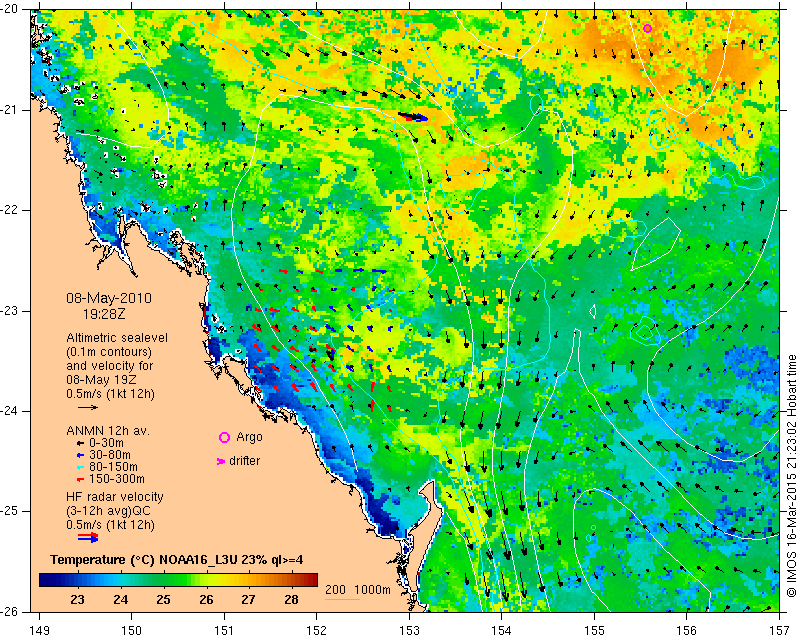Click the blue 30-80m arrow symbol
This screenshot has width=800, height=640.
coord(80,455)
